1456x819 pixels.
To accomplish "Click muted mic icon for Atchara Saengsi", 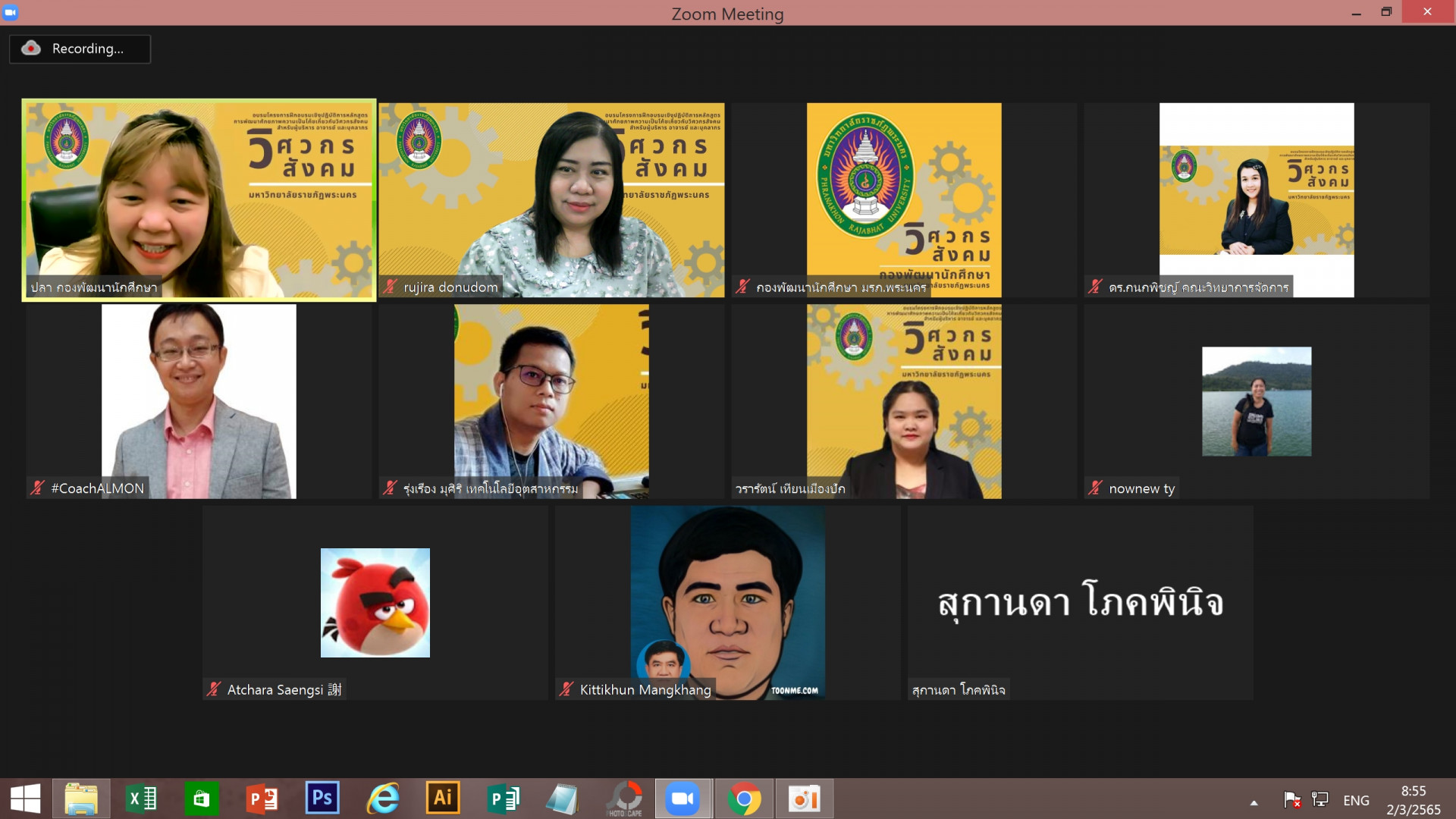I will coord(213,689).
